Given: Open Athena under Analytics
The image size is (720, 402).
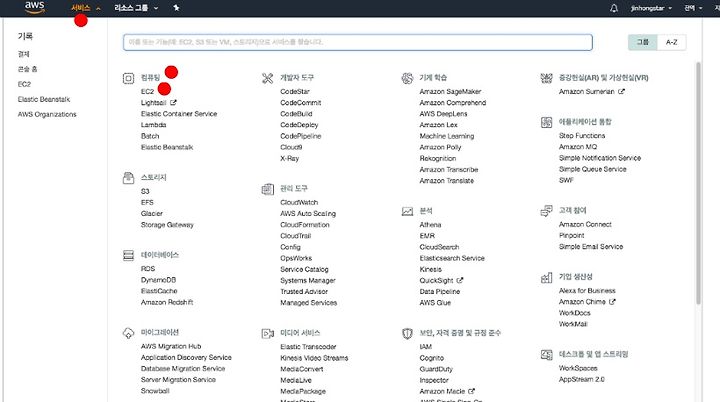Looking at the screenshot, I should 430,225.
